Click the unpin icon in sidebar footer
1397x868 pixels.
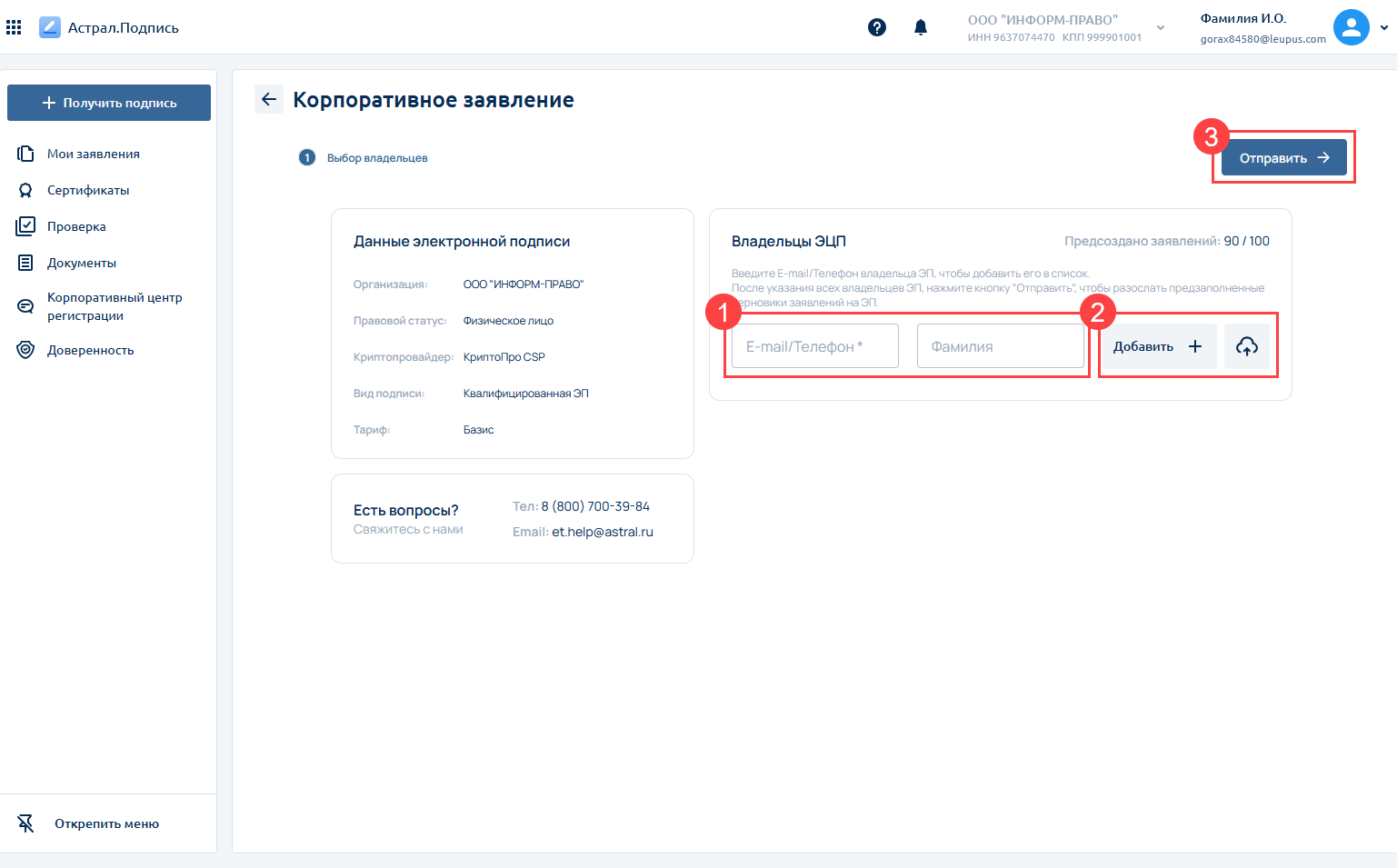[25, 823]
